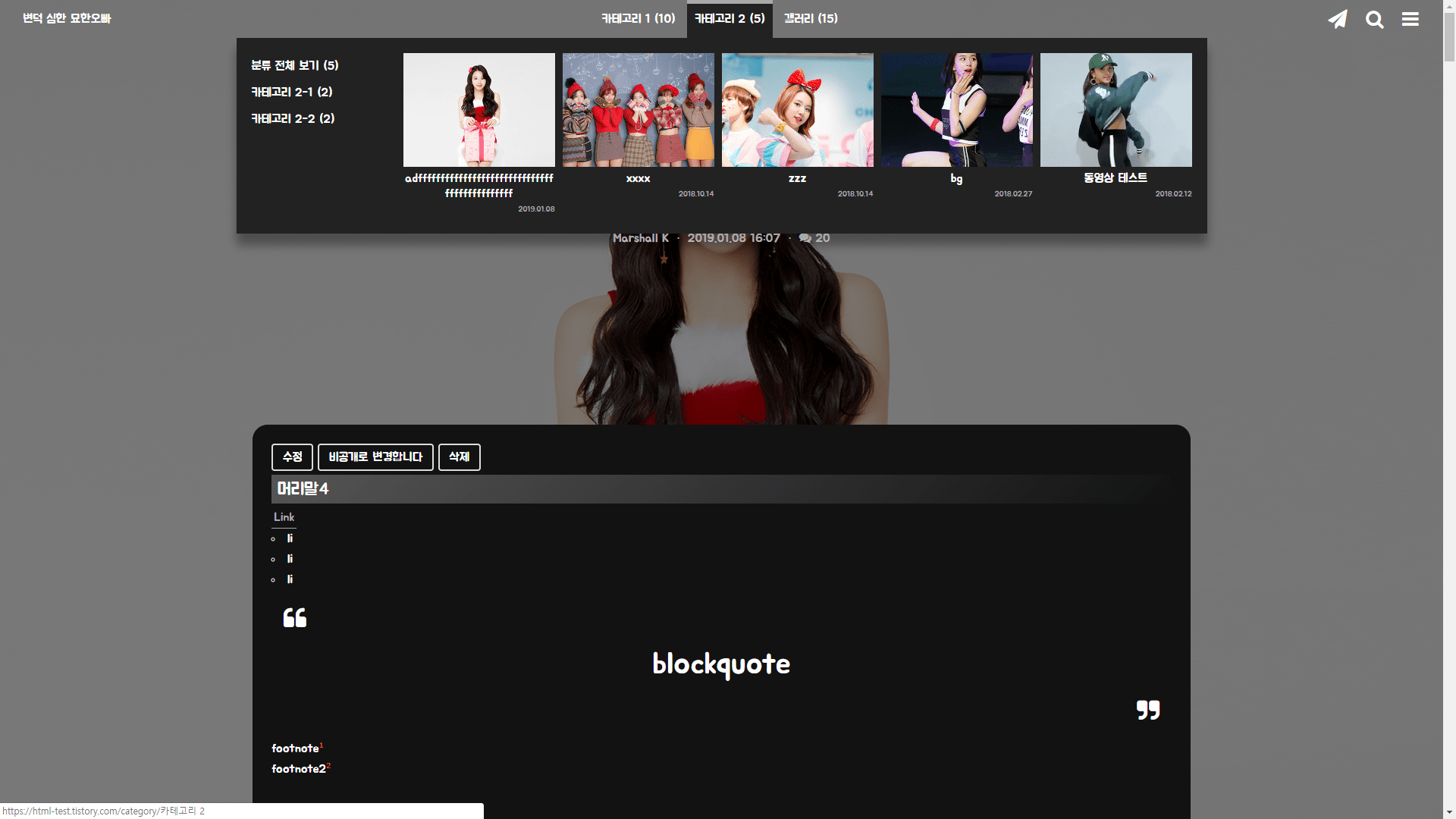The width and height of the screenshot is (1456, 819).
Task: Expand 카테고리 1 (10) menu
Action: tap(638, 18)
